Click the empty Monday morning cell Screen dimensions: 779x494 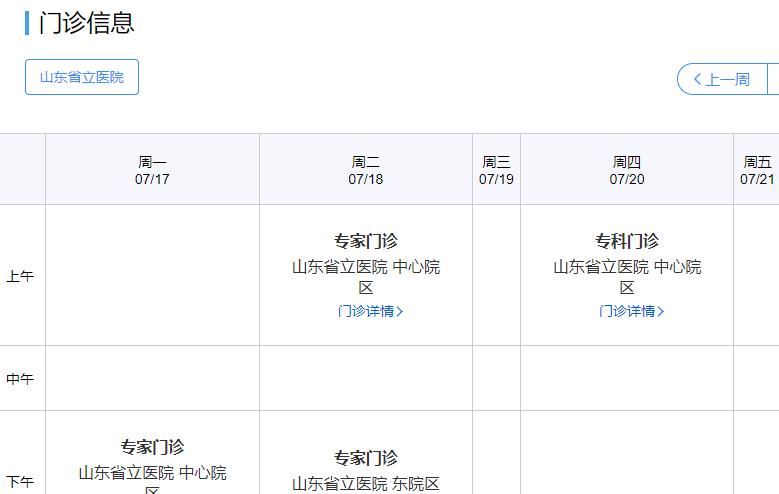(152, 276)
